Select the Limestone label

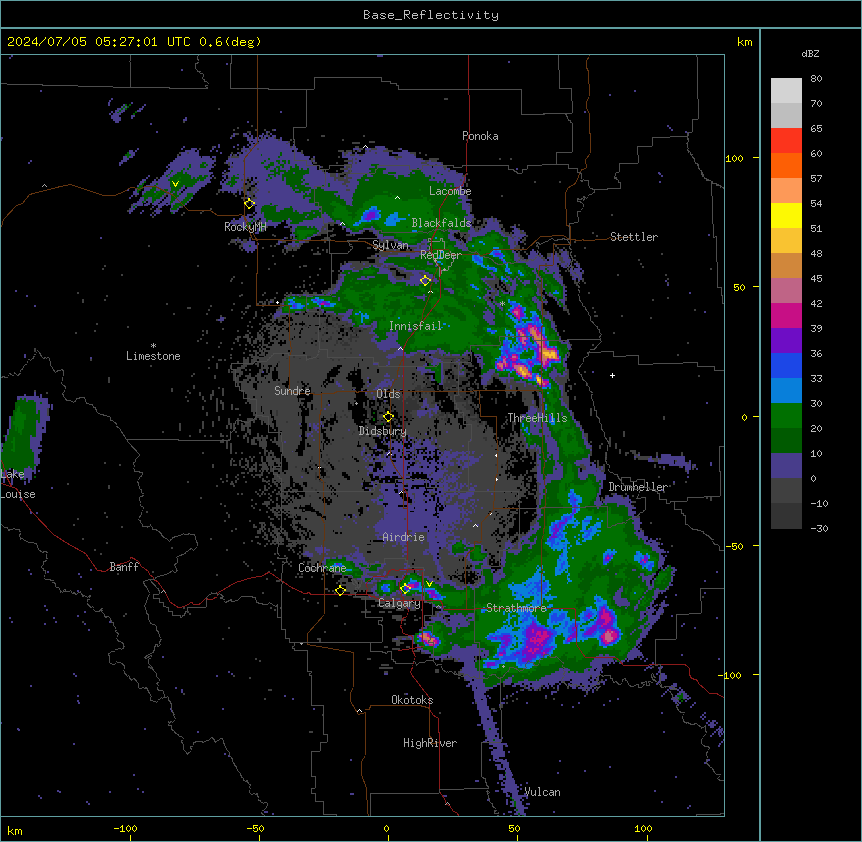153,356
